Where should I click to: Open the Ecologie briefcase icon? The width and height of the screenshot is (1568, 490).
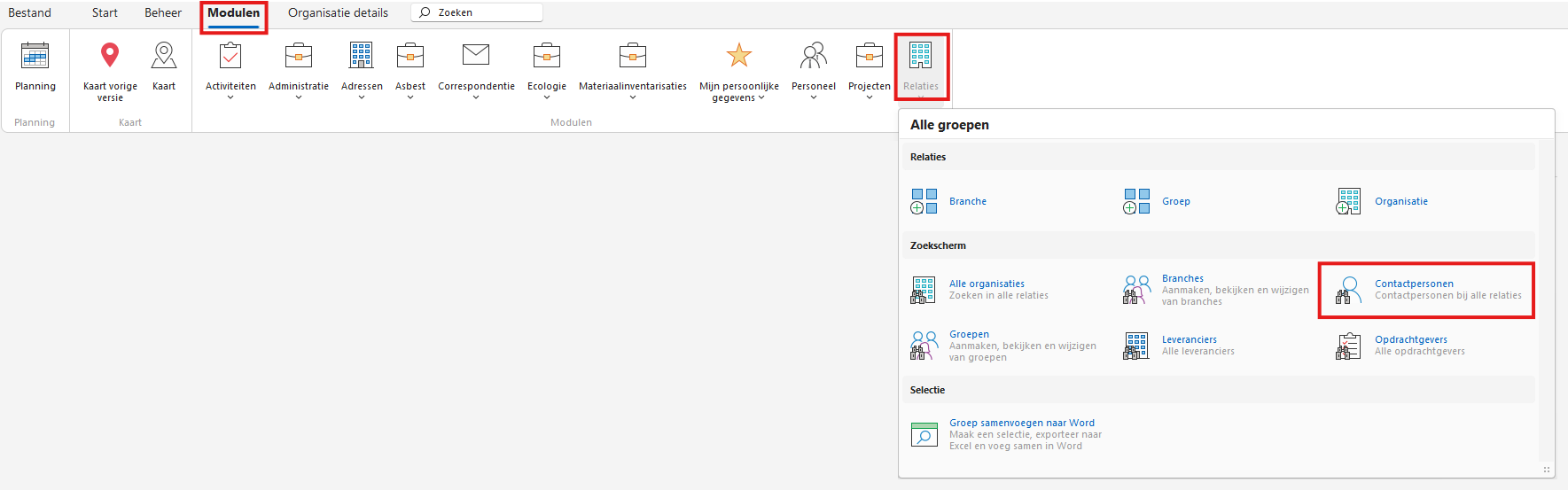click(547, 56)
